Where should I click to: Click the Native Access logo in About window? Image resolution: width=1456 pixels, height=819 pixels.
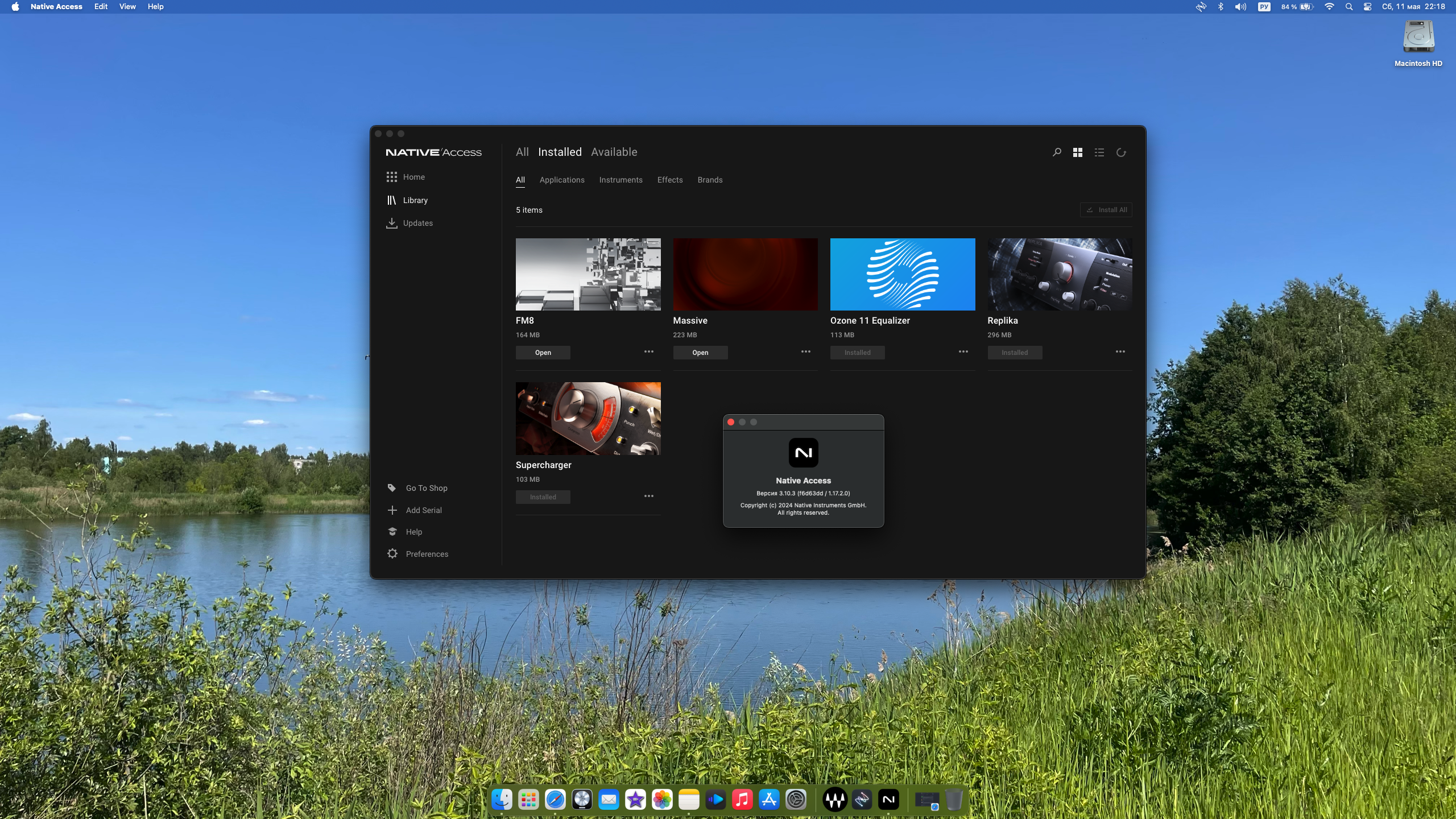804,453
